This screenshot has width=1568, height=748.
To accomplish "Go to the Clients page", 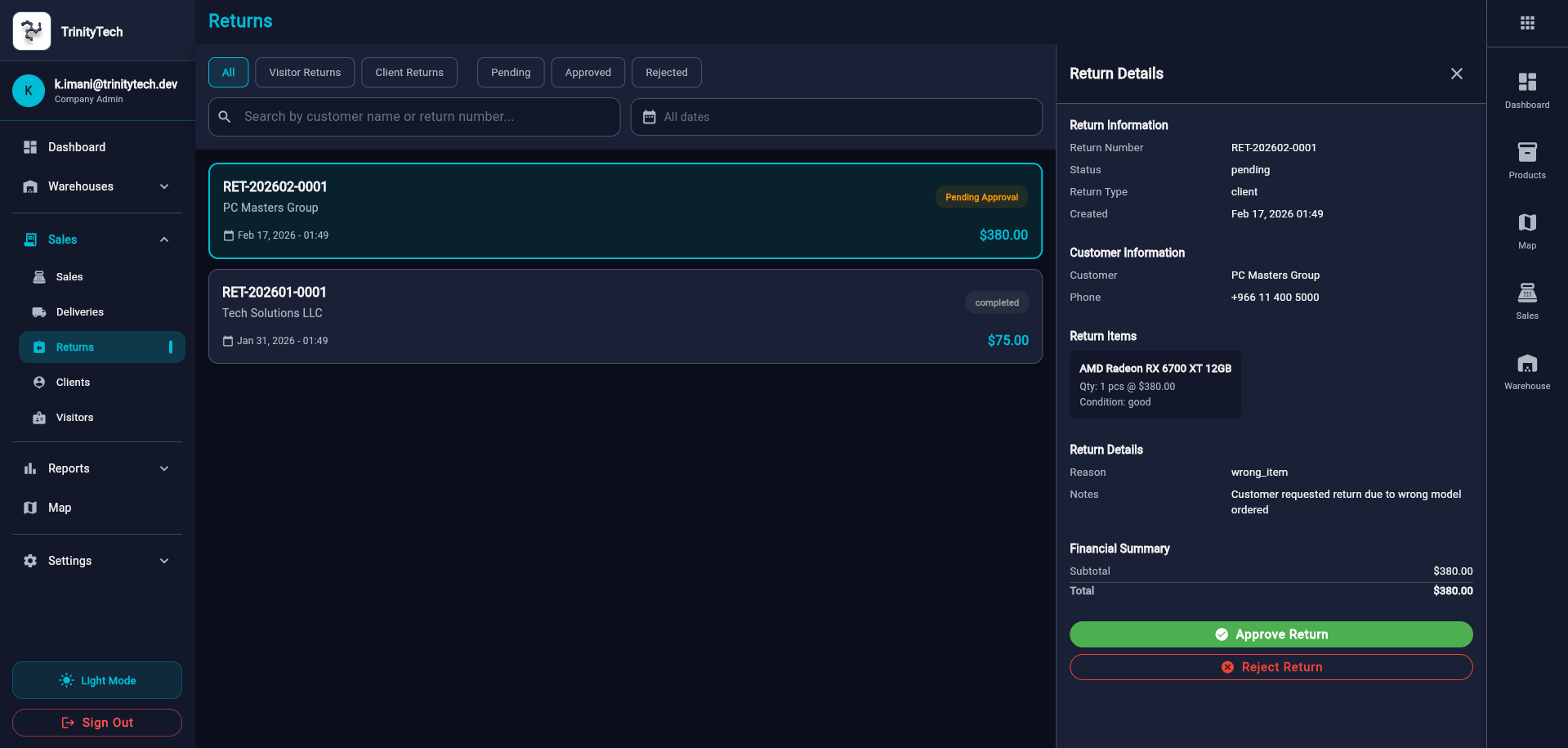I will [x=73, y=383].
